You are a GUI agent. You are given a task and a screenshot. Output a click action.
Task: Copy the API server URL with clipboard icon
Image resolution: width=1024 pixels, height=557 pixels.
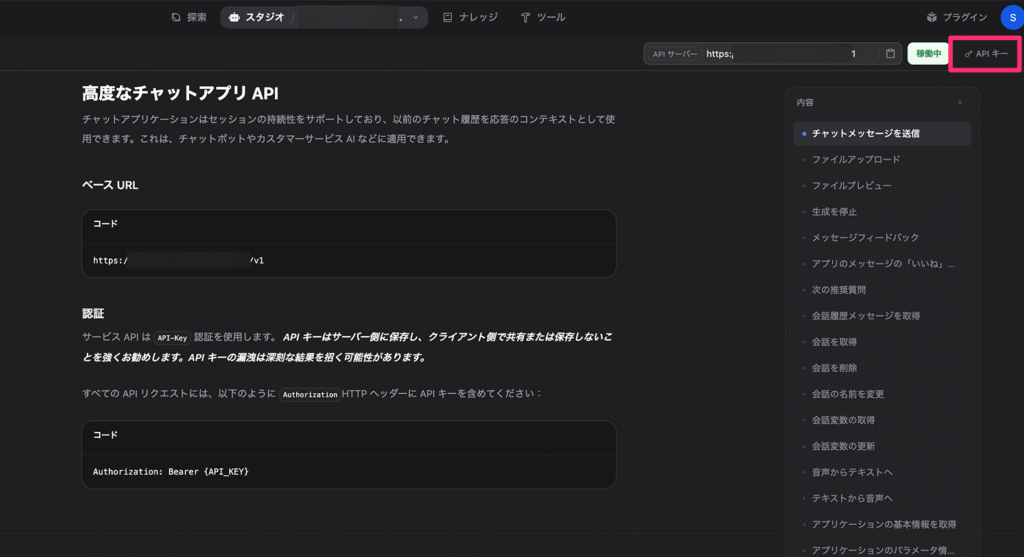890,54
